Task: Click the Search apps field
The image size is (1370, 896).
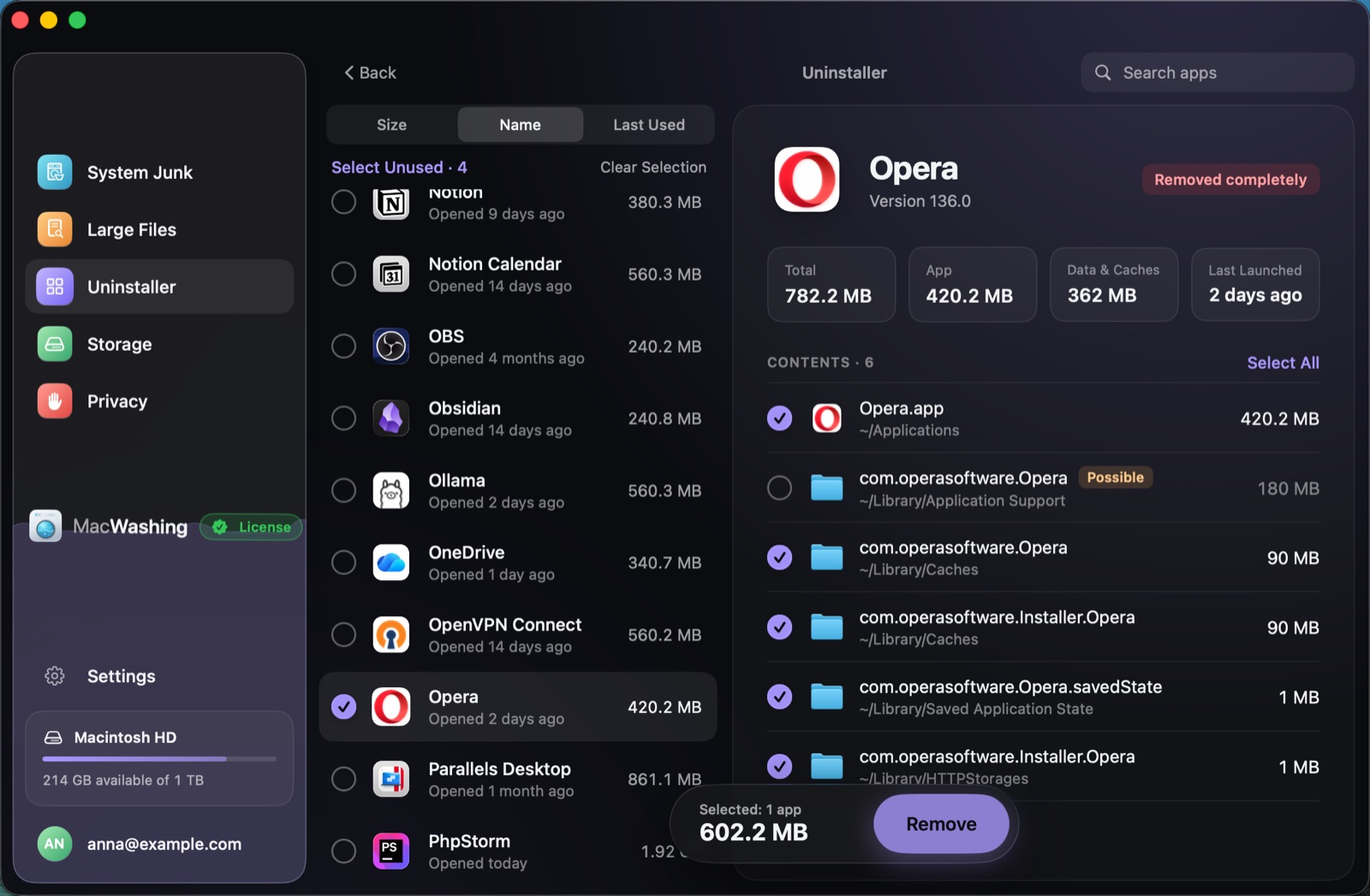Action: [x=1217, y=73]
